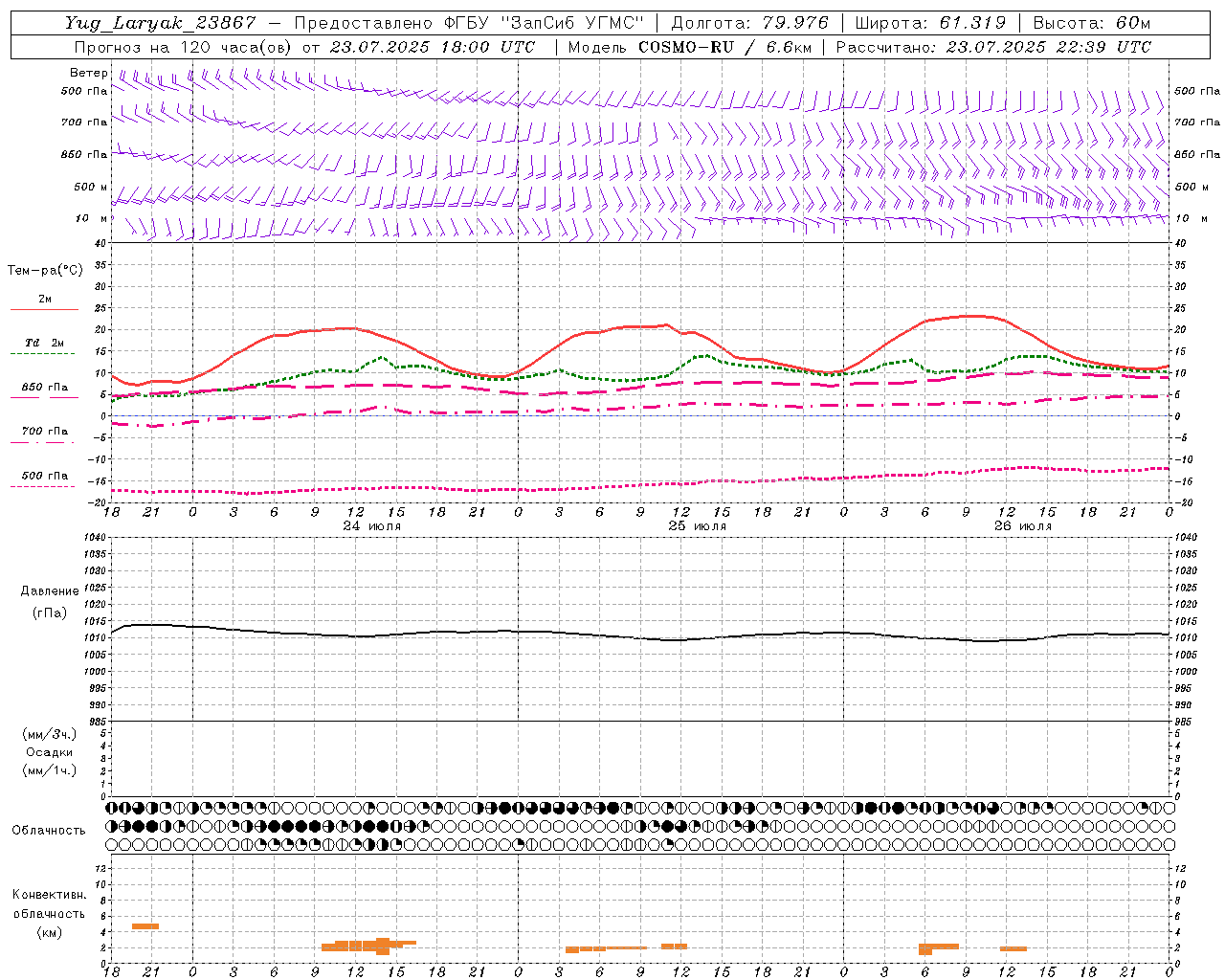The width and height of the screenshot is (1225, 980).
Task: Click the 26 июля date label
Action: (1022, 526)
